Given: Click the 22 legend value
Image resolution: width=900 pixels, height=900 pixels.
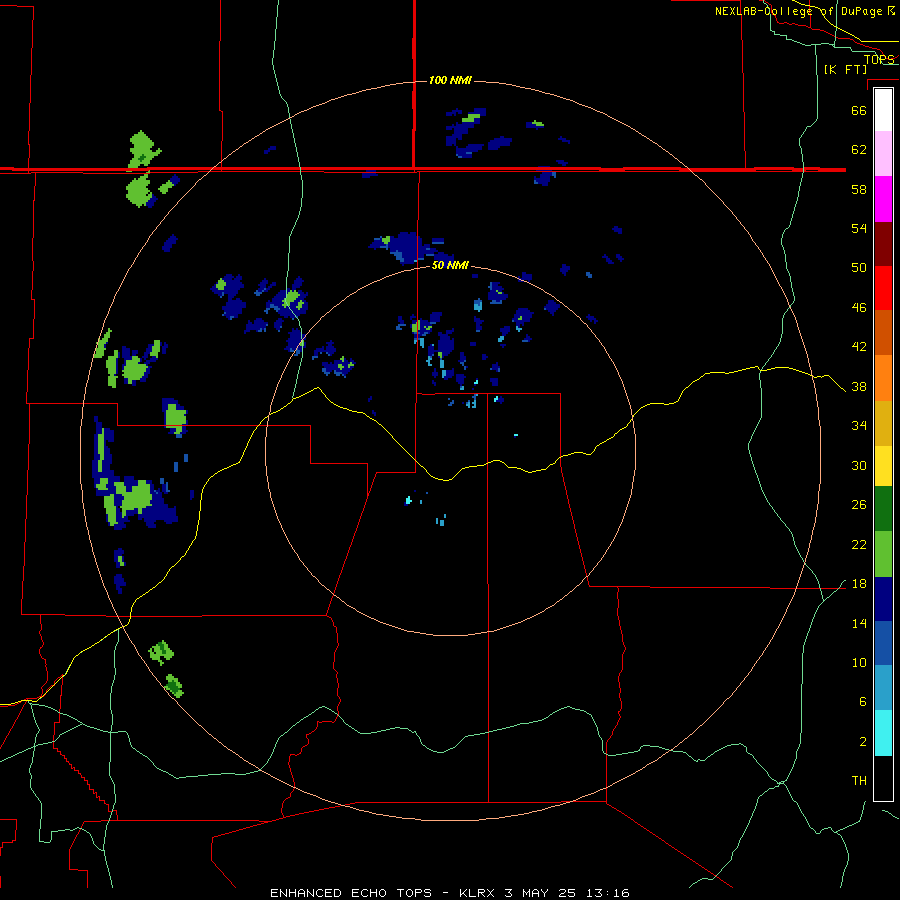Looking at the screenshot, I should coord(859,545).
